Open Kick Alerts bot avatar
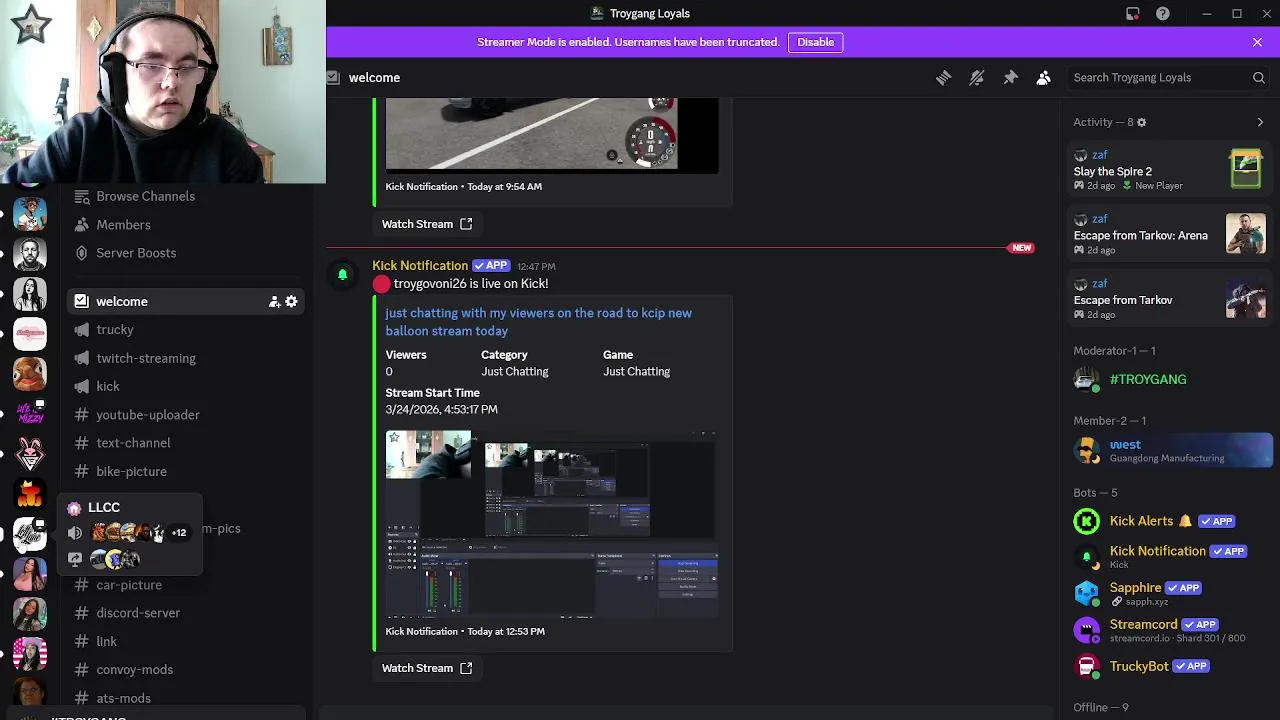Viewport: 1280px width, 720px height. (1086, 521)
